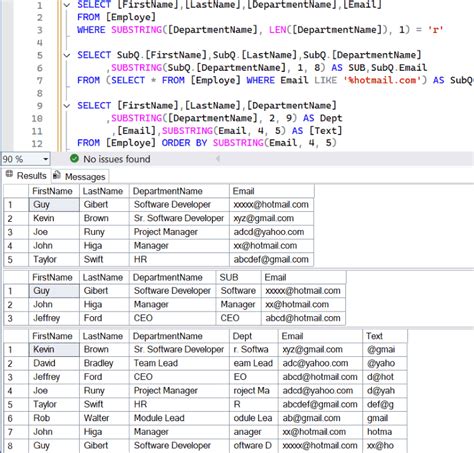Image resolution: width=474 pixels, height=453 pixels.
Task: Collapse the SELECT SubQ statement at line 5
Action: [x=67, y=55]
